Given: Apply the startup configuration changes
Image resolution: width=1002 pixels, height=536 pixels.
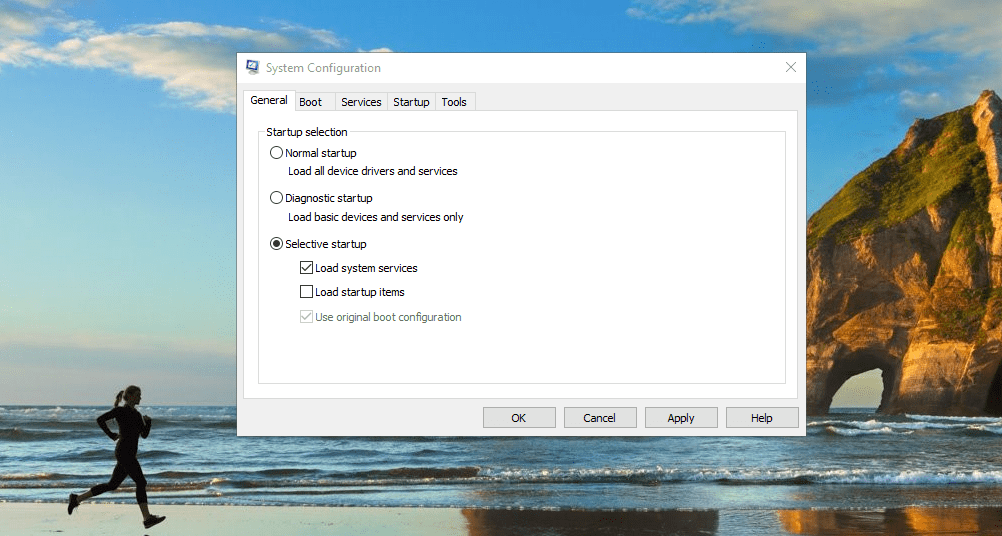Looking at the screenshot, I should 681,418.
